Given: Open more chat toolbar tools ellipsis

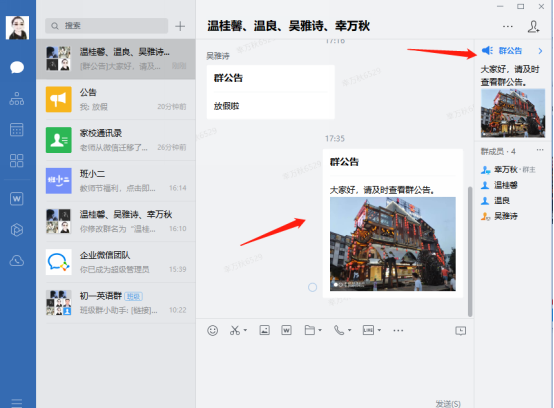Looking at the screenshot, I should click(x=398, y=331).
